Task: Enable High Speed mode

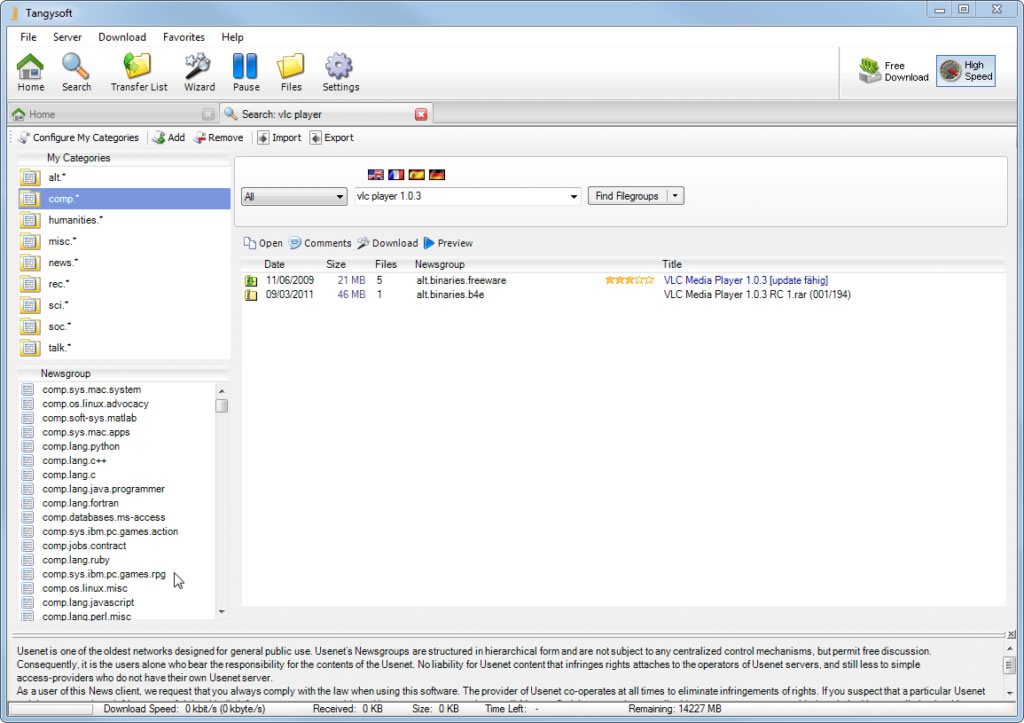Action: click(x=965, y=71)
